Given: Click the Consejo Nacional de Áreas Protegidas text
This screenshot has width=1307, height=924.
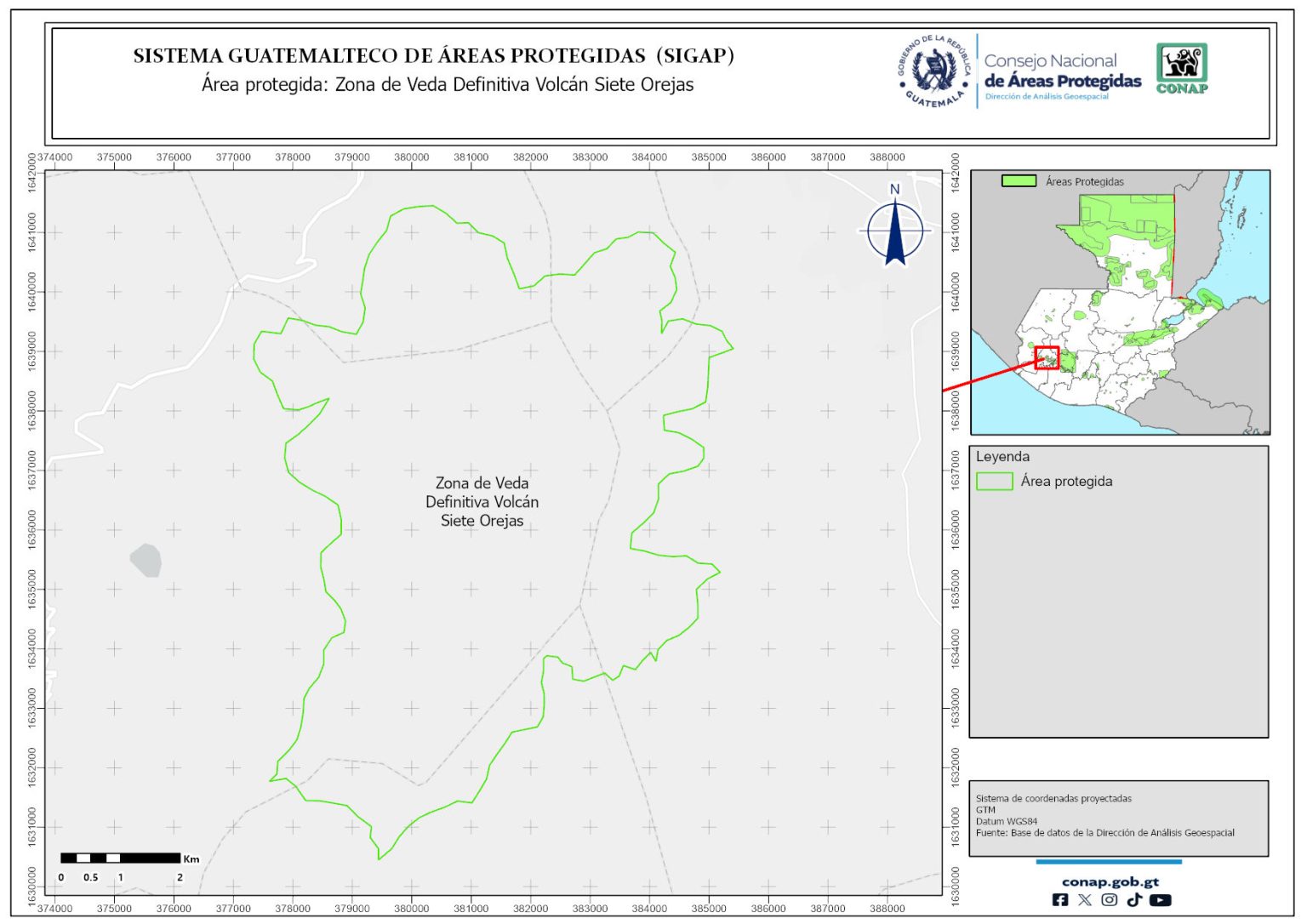Looking at the screenshot, I should point(1062,72).
